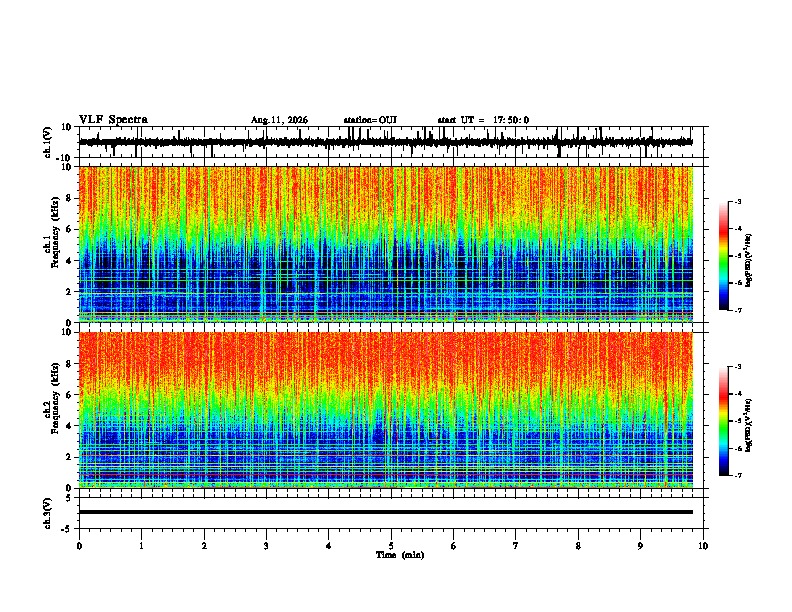
Task: Click the "ch.3(V)" axis label
Action: click(x=48, y=513)
